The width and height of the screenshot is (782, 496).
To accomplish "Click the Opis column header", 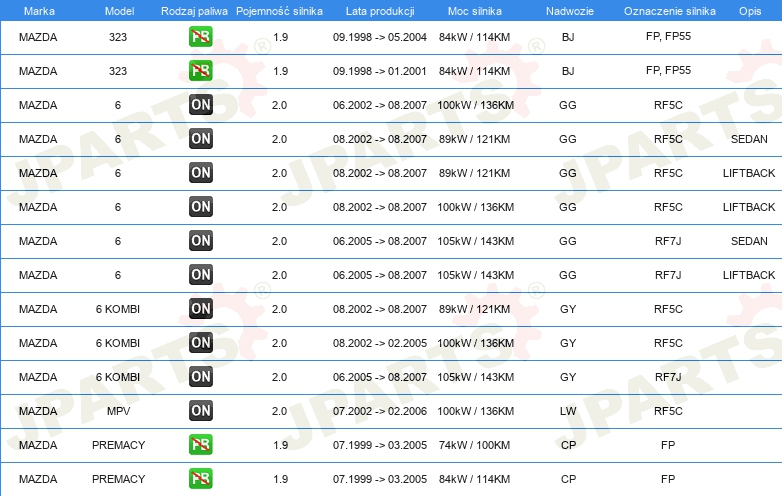I will 750,11.
